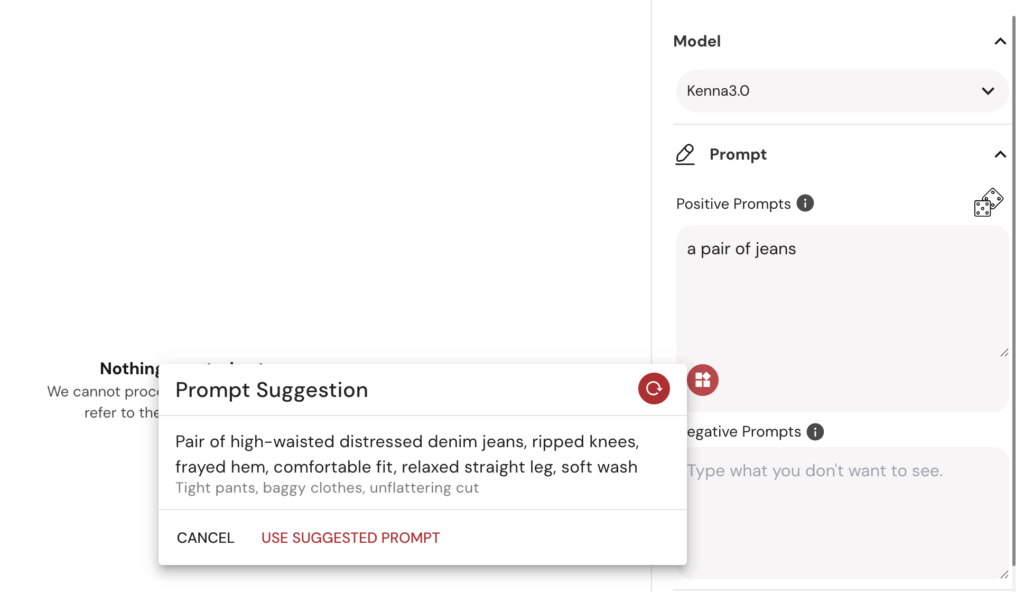
Task: Cancel the prompt suggestion dialog
Action: click(x=205, y=538)
